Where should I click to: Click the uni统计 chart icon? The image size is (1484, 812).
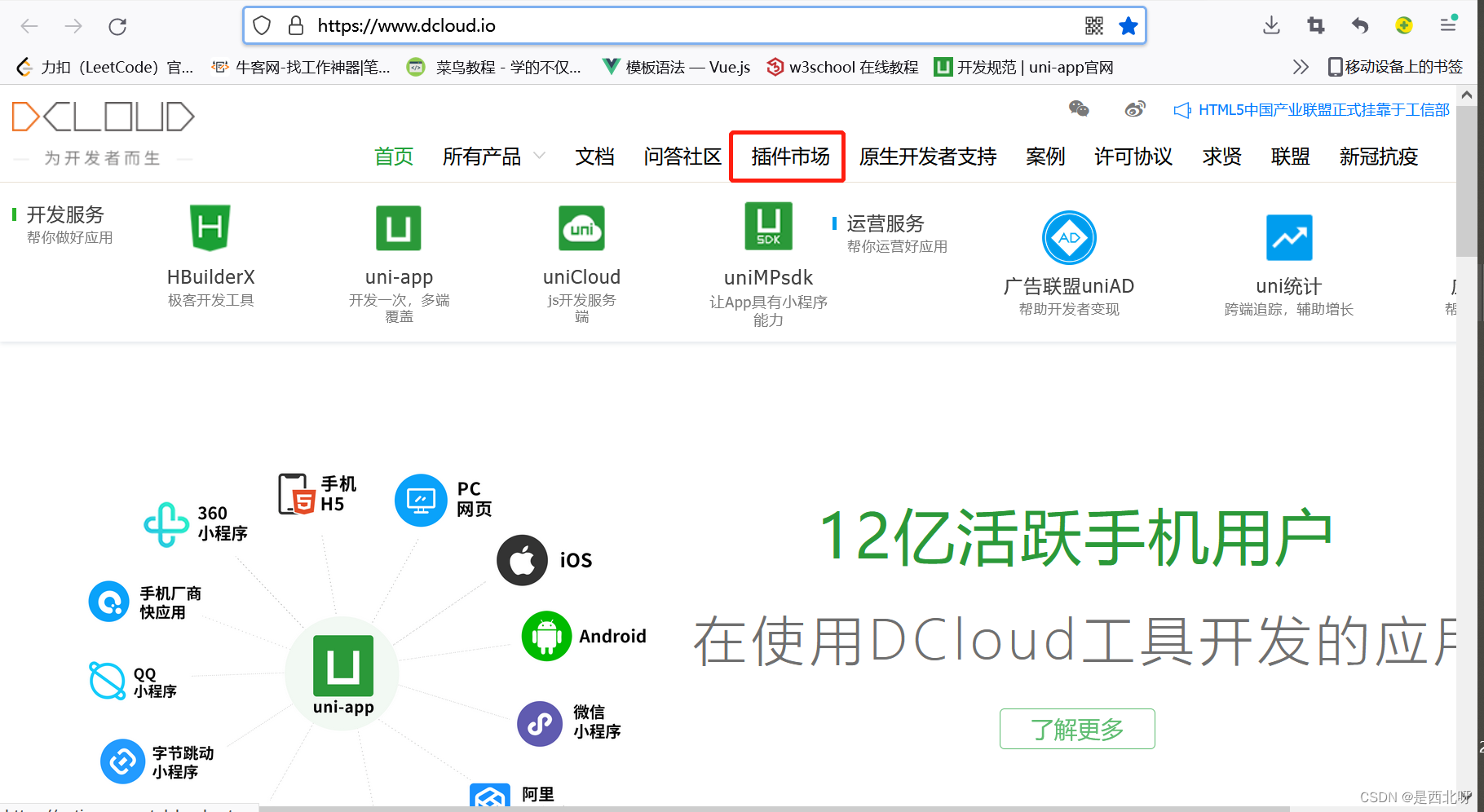click(1288, 237)
